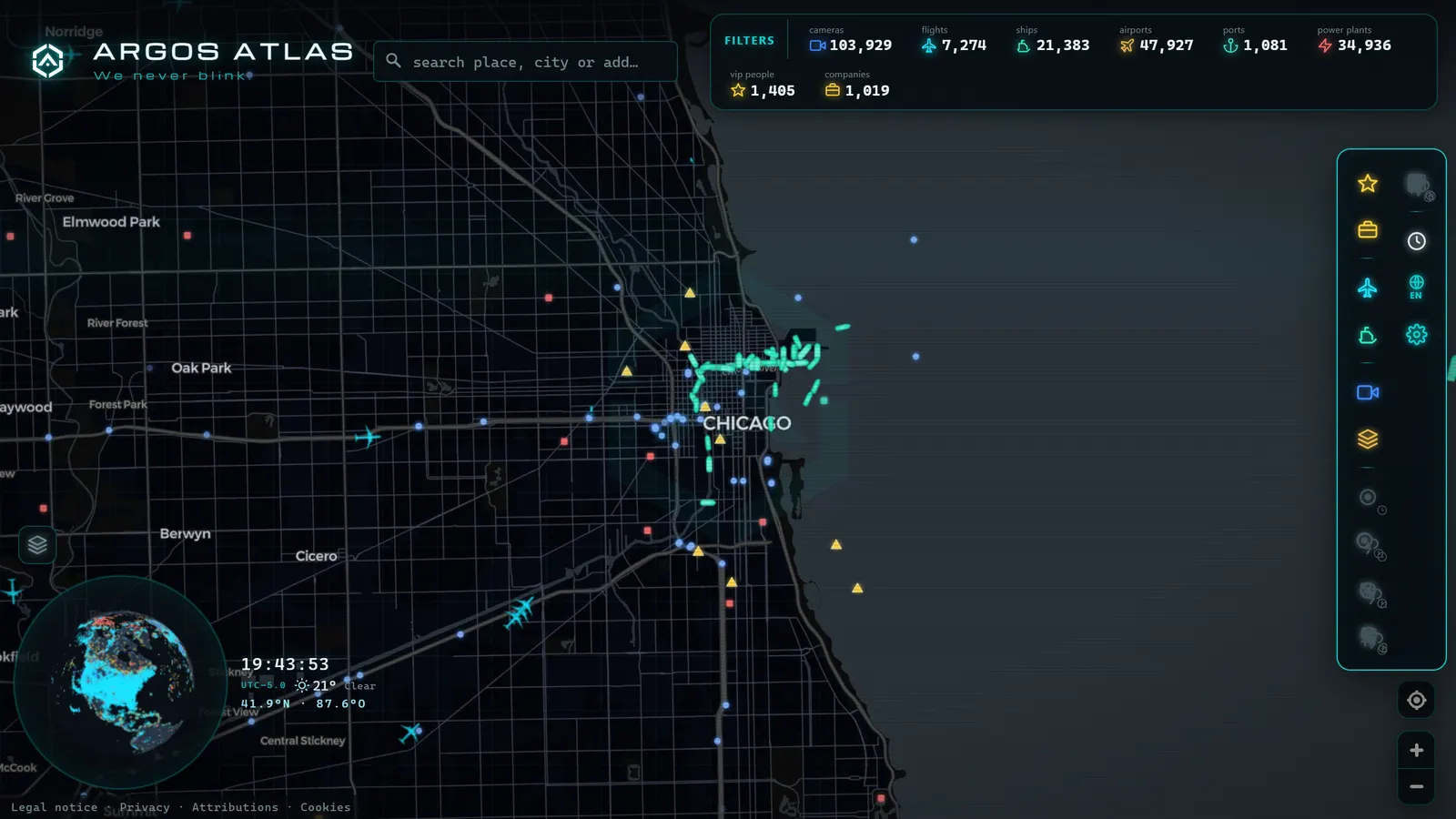Select the video camera icon in sidebar
Image resolution: width=1456 pixels, height=819 pixels.
(1367, 392)
